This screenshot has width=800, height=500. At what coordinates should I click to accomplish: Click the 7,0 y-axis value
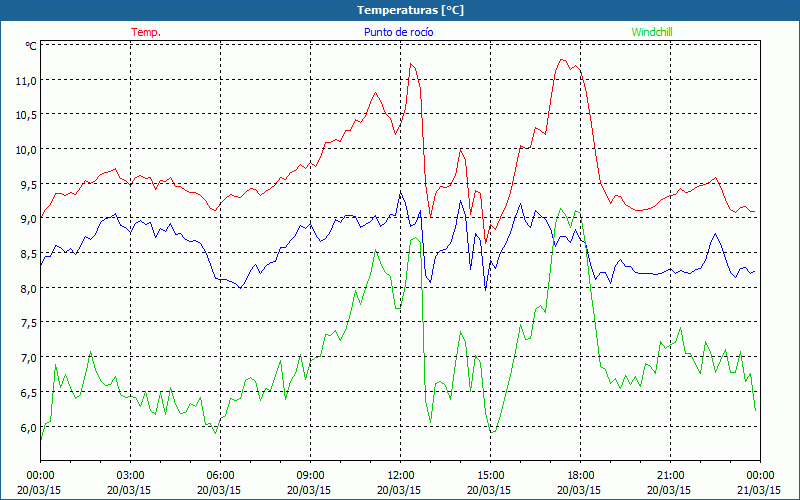tap(29, 358)
